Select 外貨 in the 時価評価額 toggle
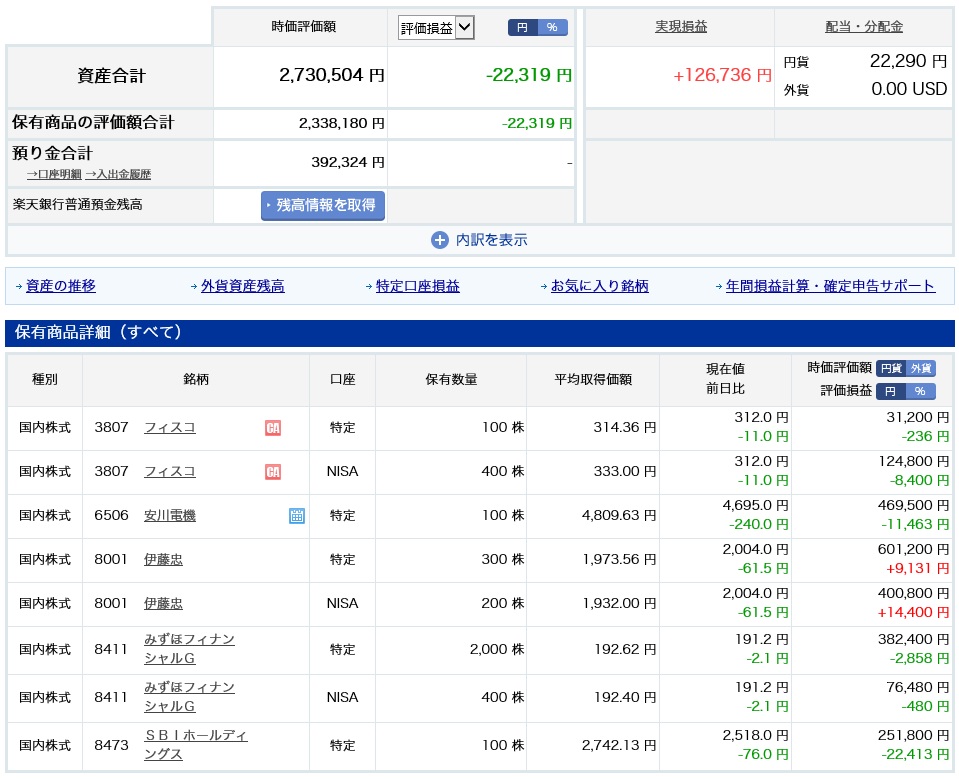The image size is (959, 779). pyautogui.click(x=920, y=368)
